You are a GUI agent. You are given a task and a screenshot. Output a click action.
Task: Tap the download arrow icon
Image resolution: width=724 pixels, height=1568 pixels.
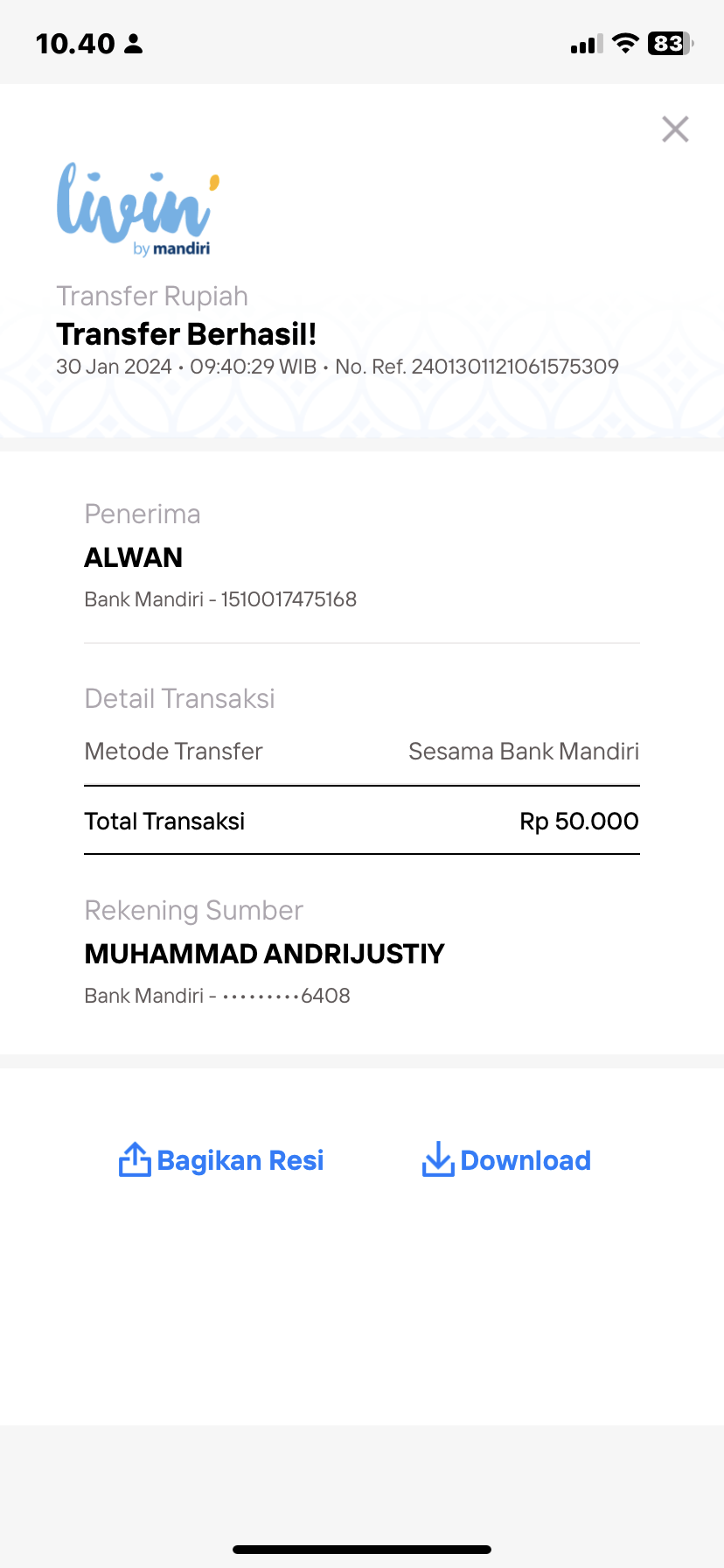point(438,1159)
